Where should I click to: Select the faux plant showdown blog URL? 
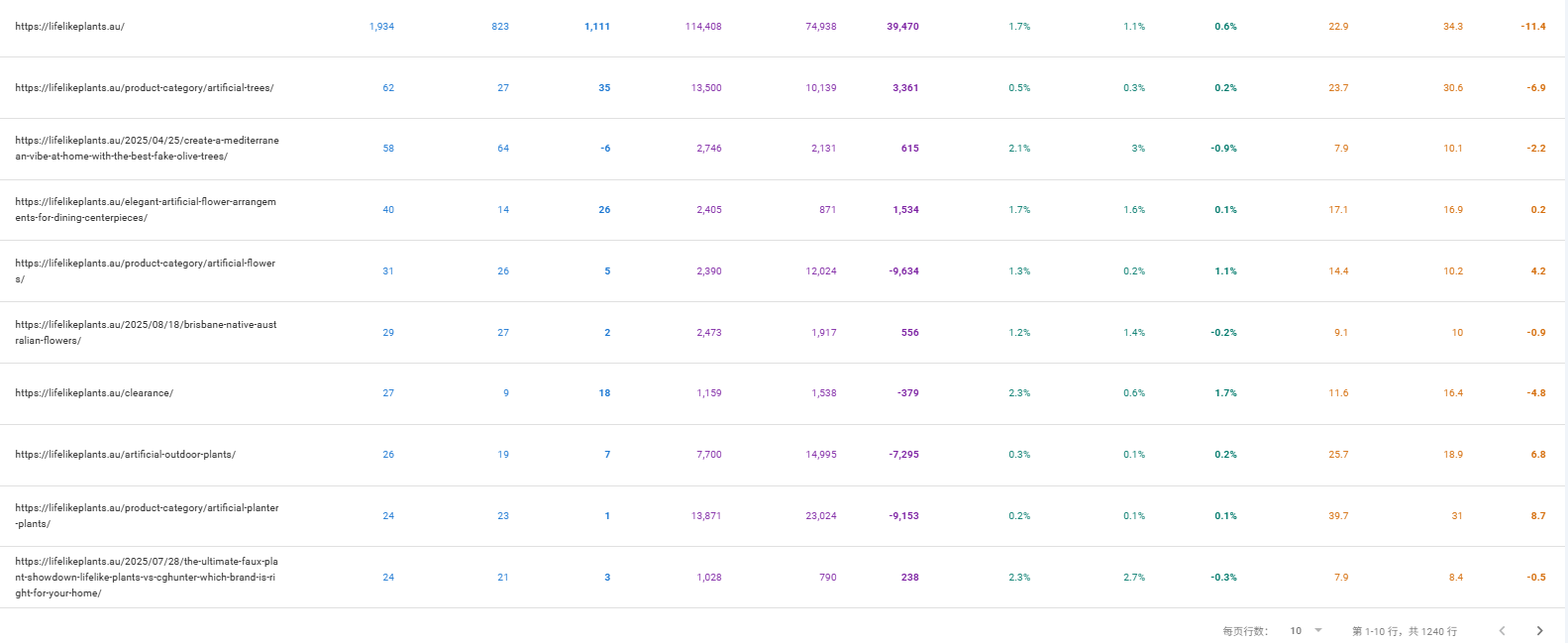coord(147,578)
